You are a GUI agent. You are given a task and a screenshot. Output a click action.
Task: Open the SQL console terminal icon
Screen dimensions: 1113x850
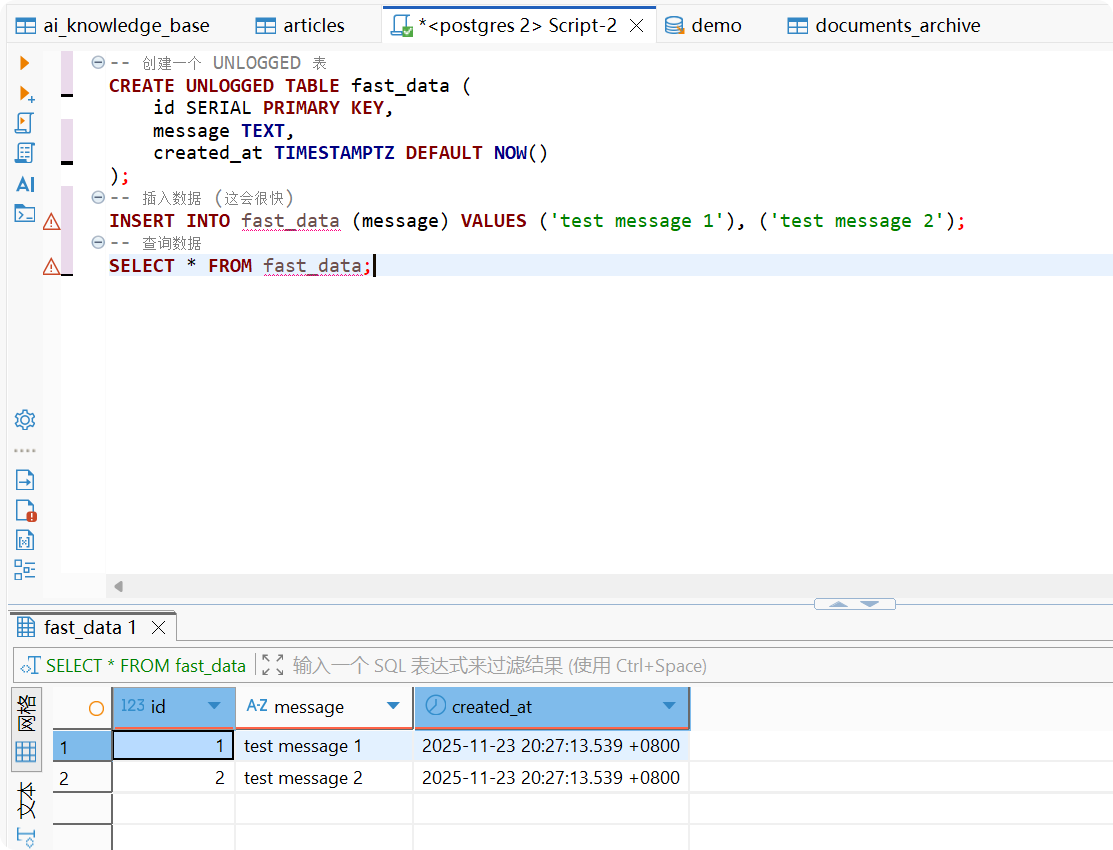[x=25, y=213]
